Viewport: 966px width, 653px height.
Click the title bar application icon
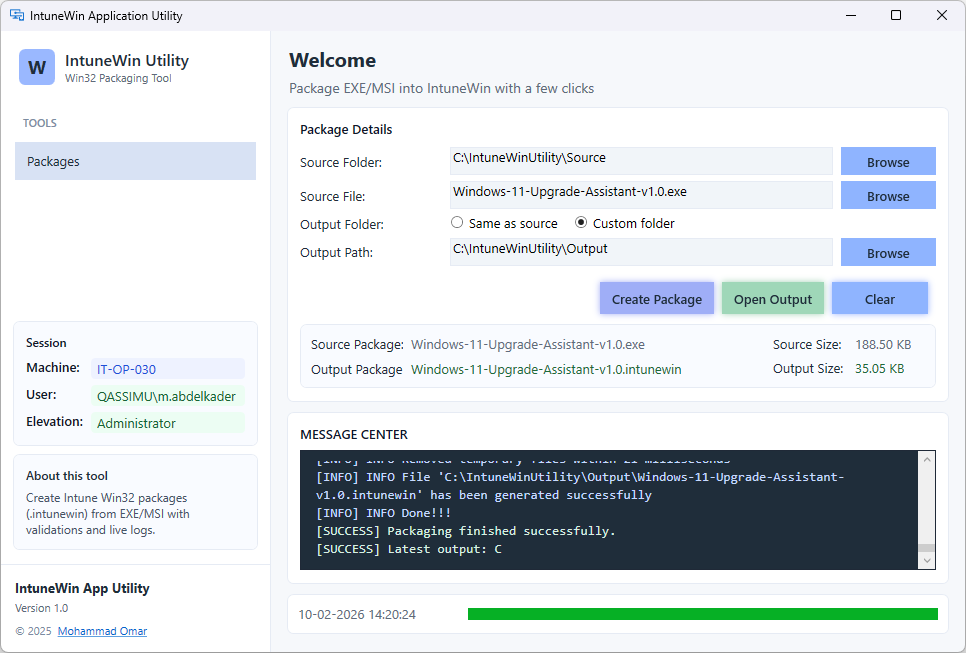click(17, 15)
